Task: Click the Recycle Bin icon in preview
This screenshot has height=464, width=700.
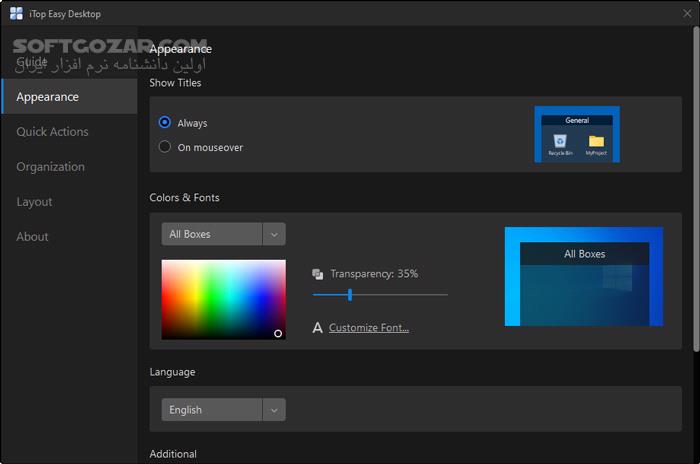Action: click(x=560, y=141)
